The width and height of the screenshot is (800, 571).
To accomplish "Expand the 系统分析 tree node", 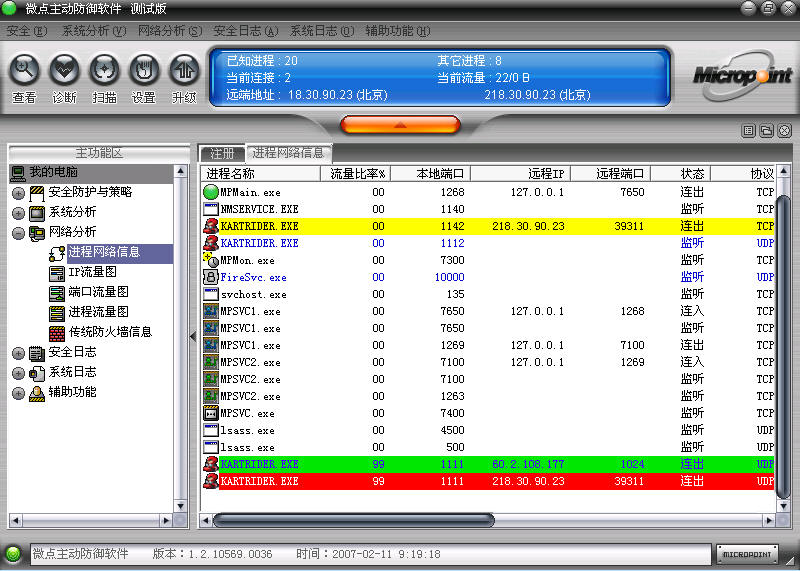I will [18, 213].
